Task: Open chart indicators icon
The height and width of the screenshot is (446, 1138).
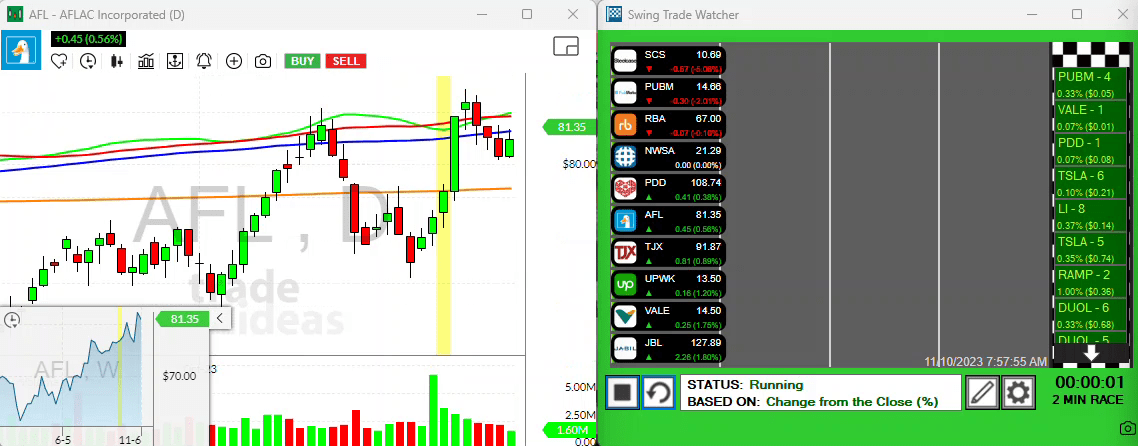Action: (146, 62)
